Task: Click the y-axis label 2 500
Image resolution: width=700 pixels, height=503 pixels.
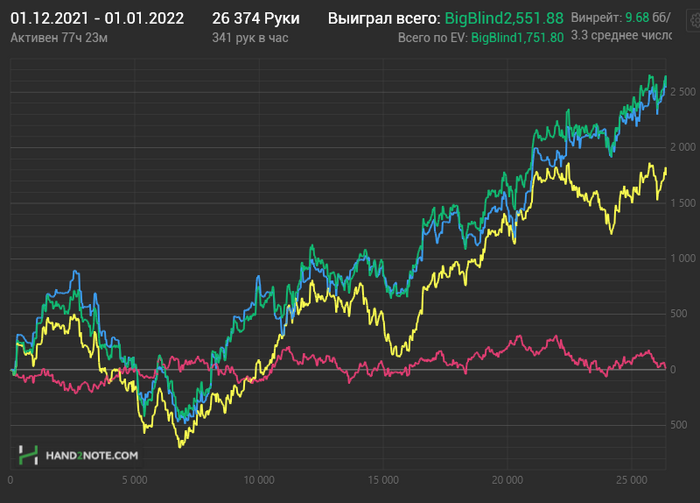Action: point(683,92)
